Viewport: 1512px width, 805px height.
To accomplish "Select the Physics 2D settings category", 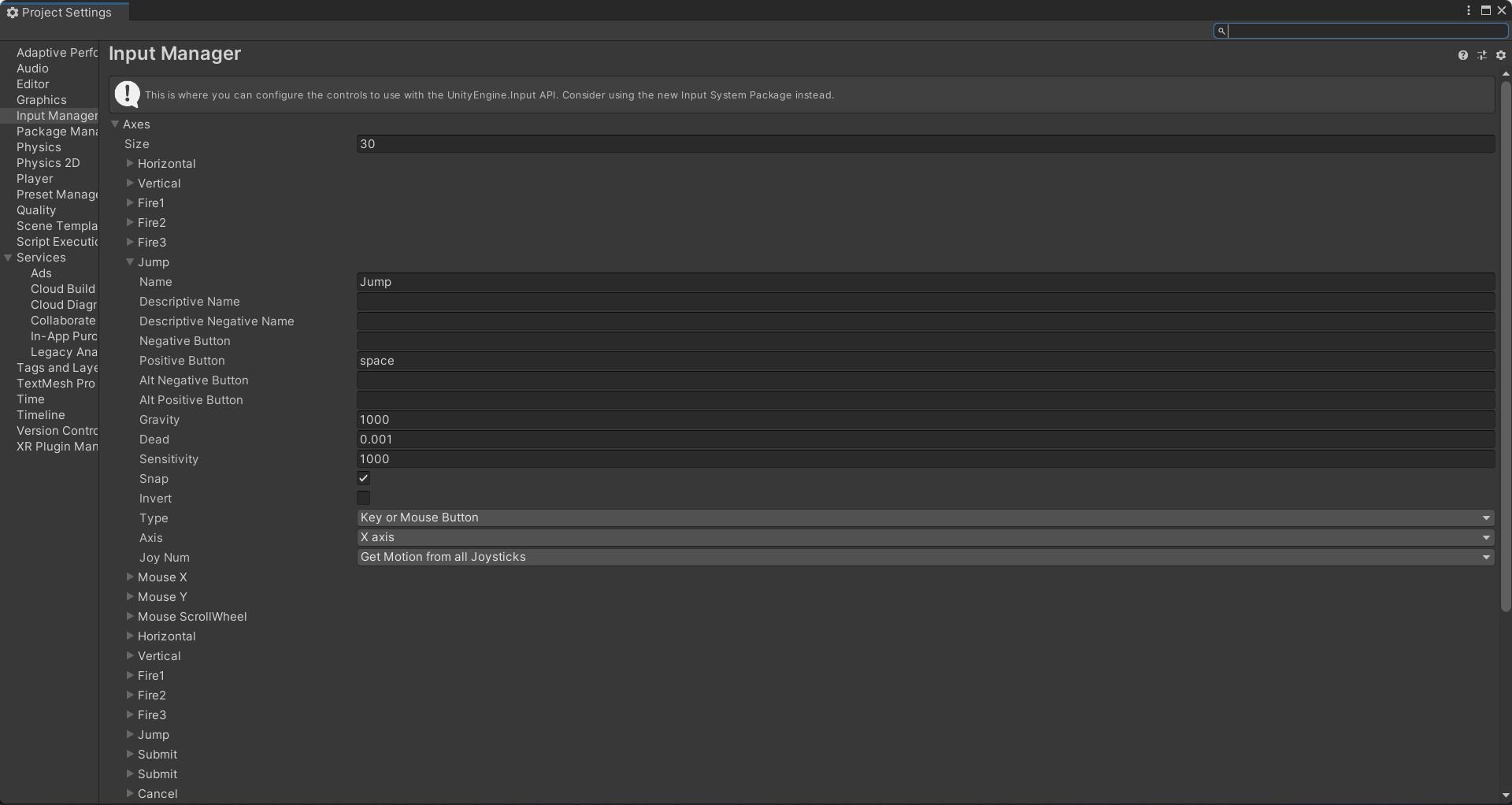I will pyautogui.click(x=48, y=163).
